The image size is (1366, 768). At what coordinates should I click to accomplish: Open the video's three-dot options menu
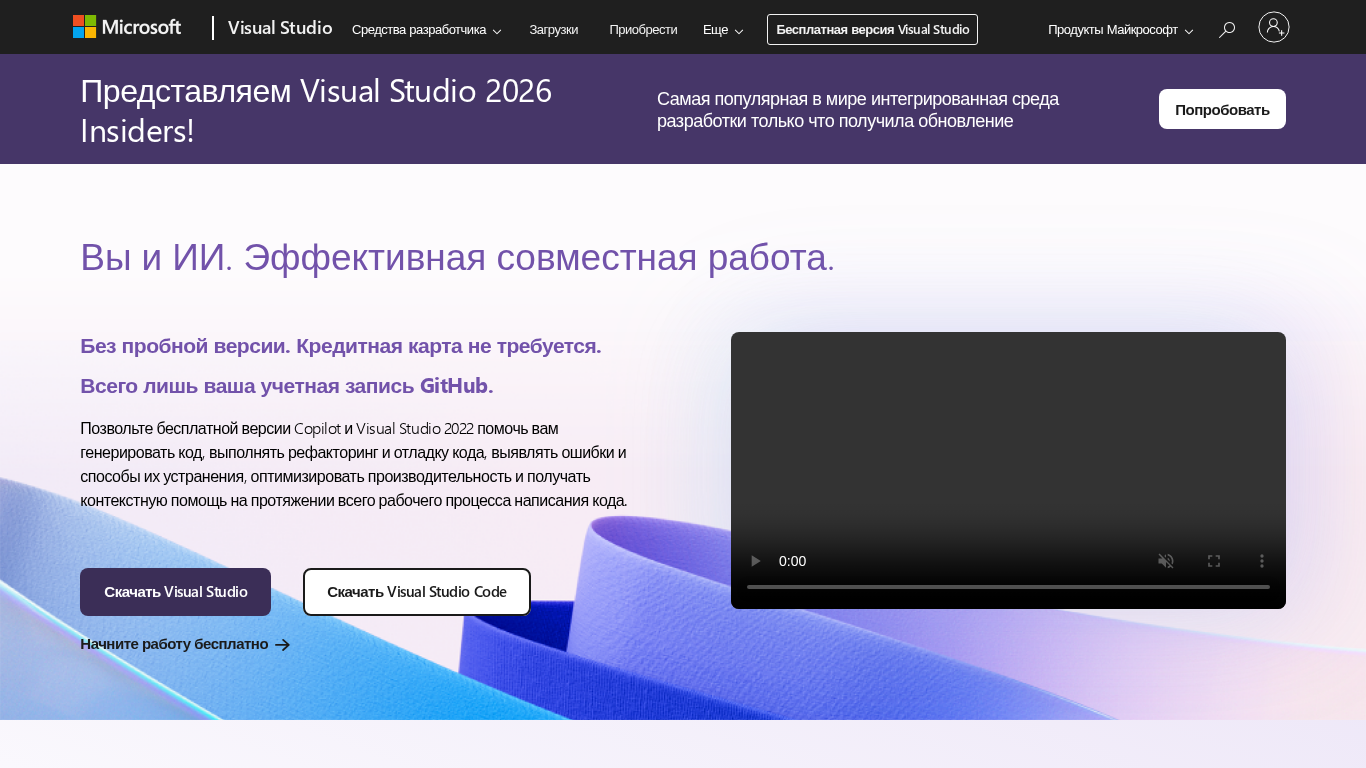pos(1262,561)
